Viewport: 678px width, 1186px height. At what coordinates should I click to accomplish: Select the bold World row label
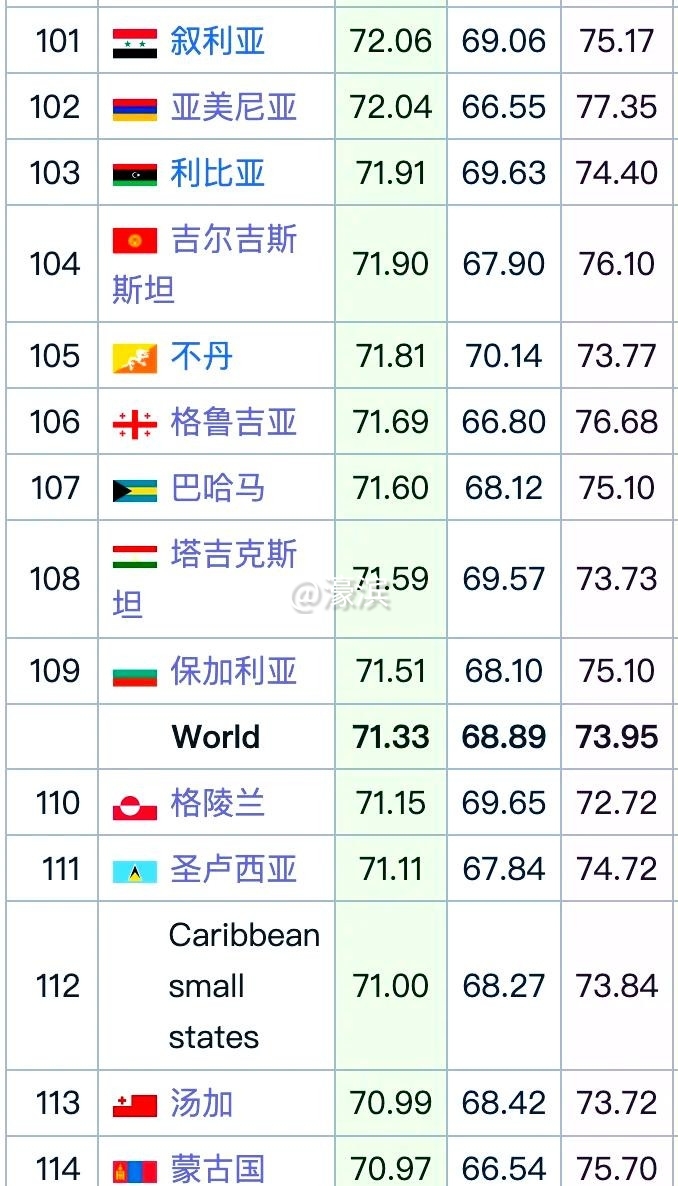[215, 737]
